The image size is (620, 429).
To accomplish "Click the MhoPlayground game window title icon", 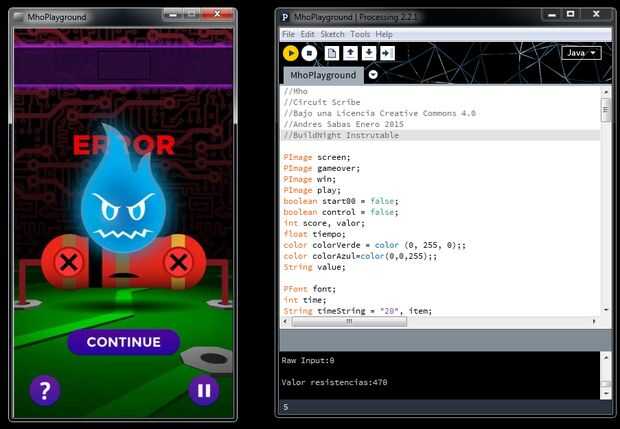I will (19, 17).
